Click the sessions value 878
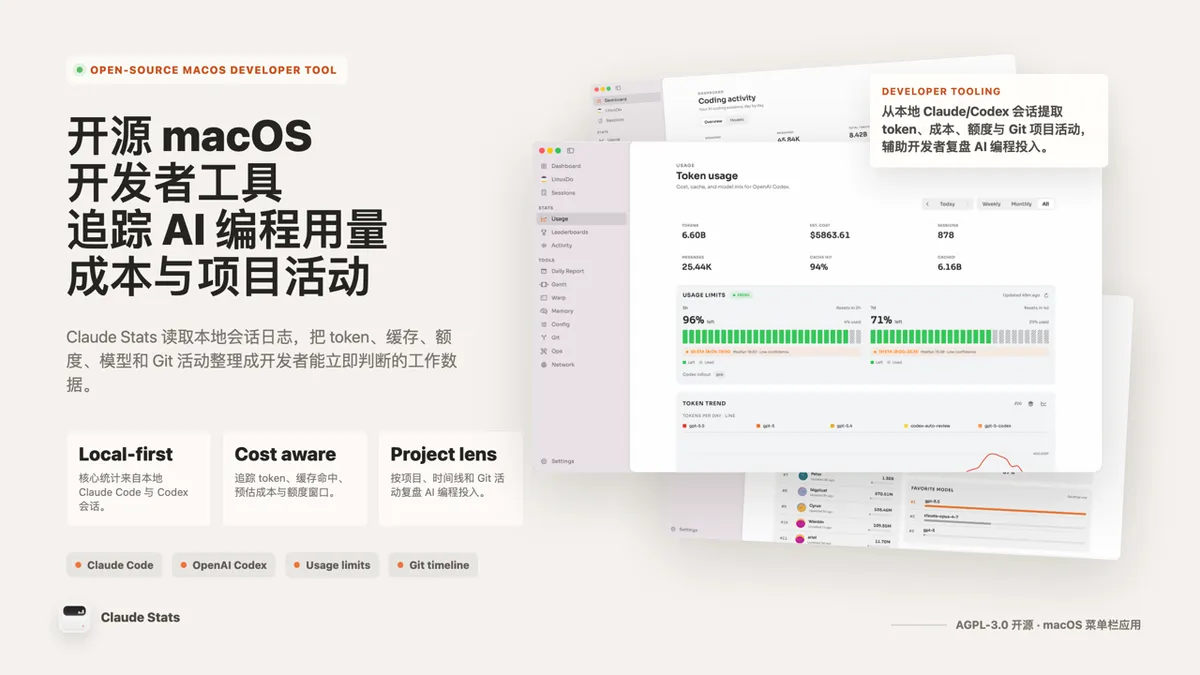Image resolution: width=1200 pixels, height=675 pixels. [946, 235]
